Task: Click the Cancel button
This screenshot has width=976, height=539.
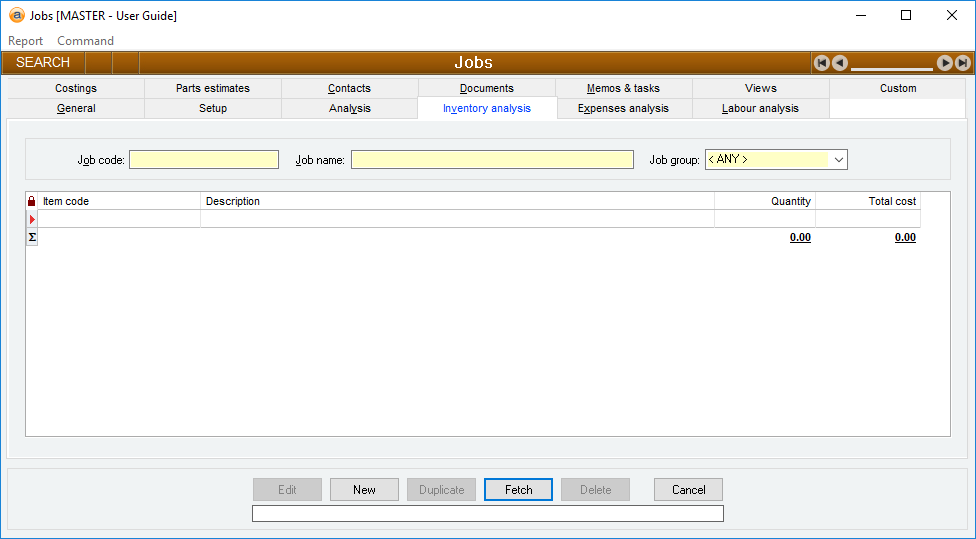Action: (x=688, y=490)
